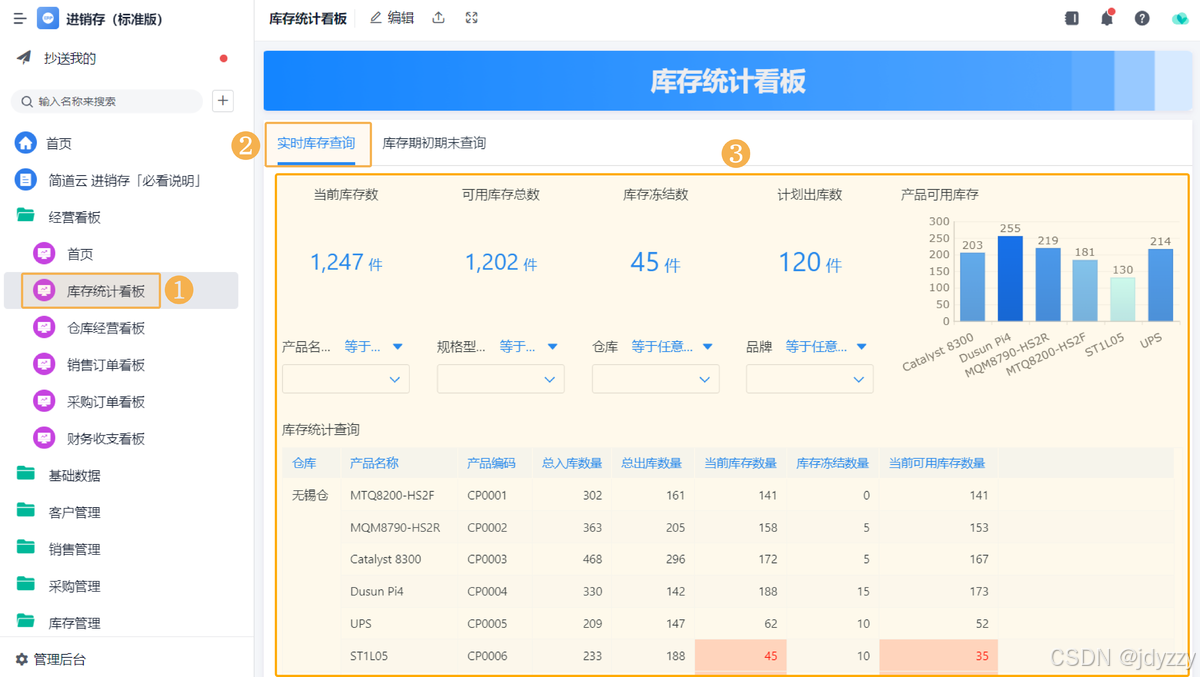Image resolution: width=1200 pixels, height=677 pixels.
Task: Open 规格型号 condition 等于 dropdown
Action: 529,346
